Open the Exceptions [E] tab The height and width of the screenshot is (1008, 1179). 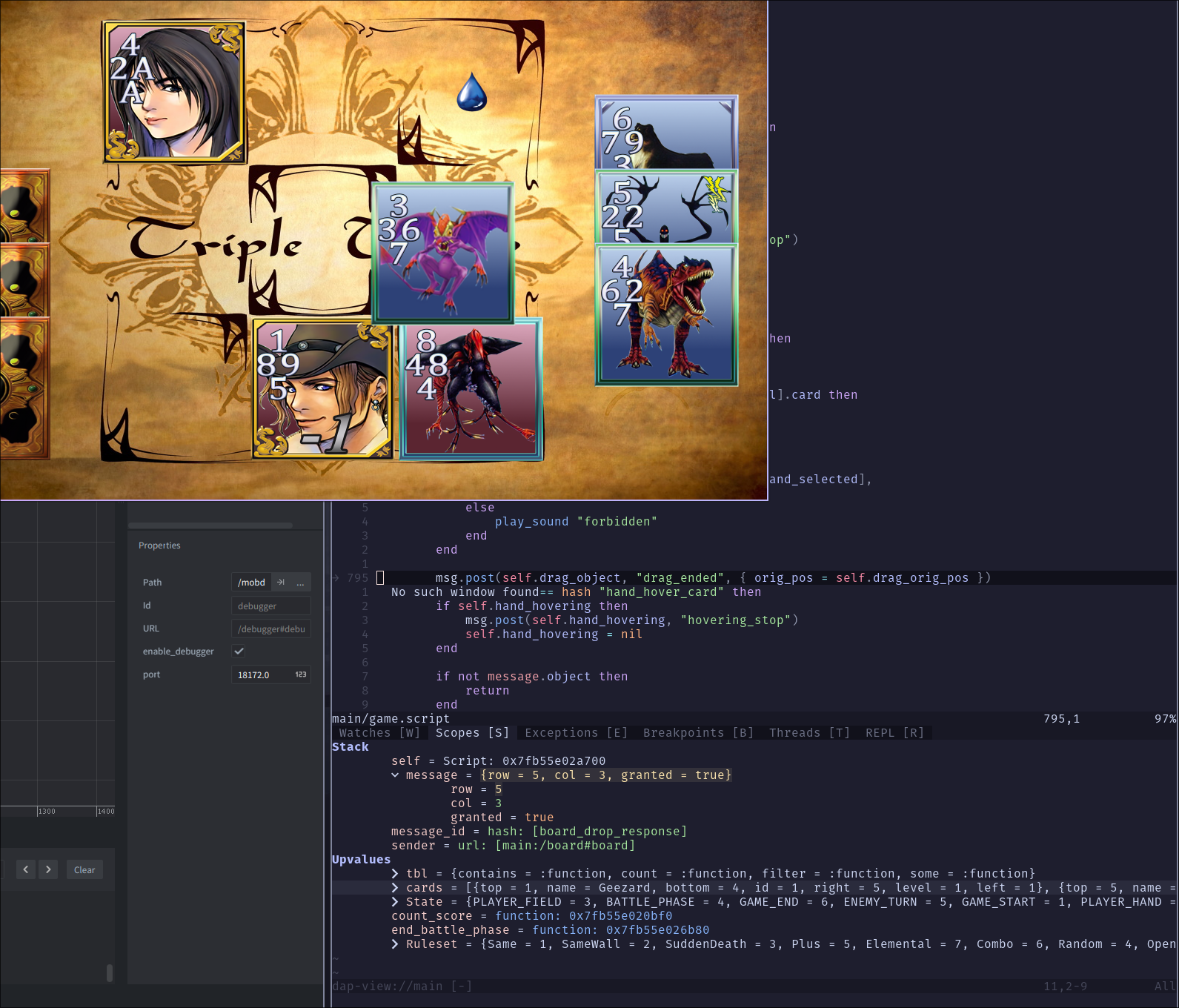(x=576, y=733)
